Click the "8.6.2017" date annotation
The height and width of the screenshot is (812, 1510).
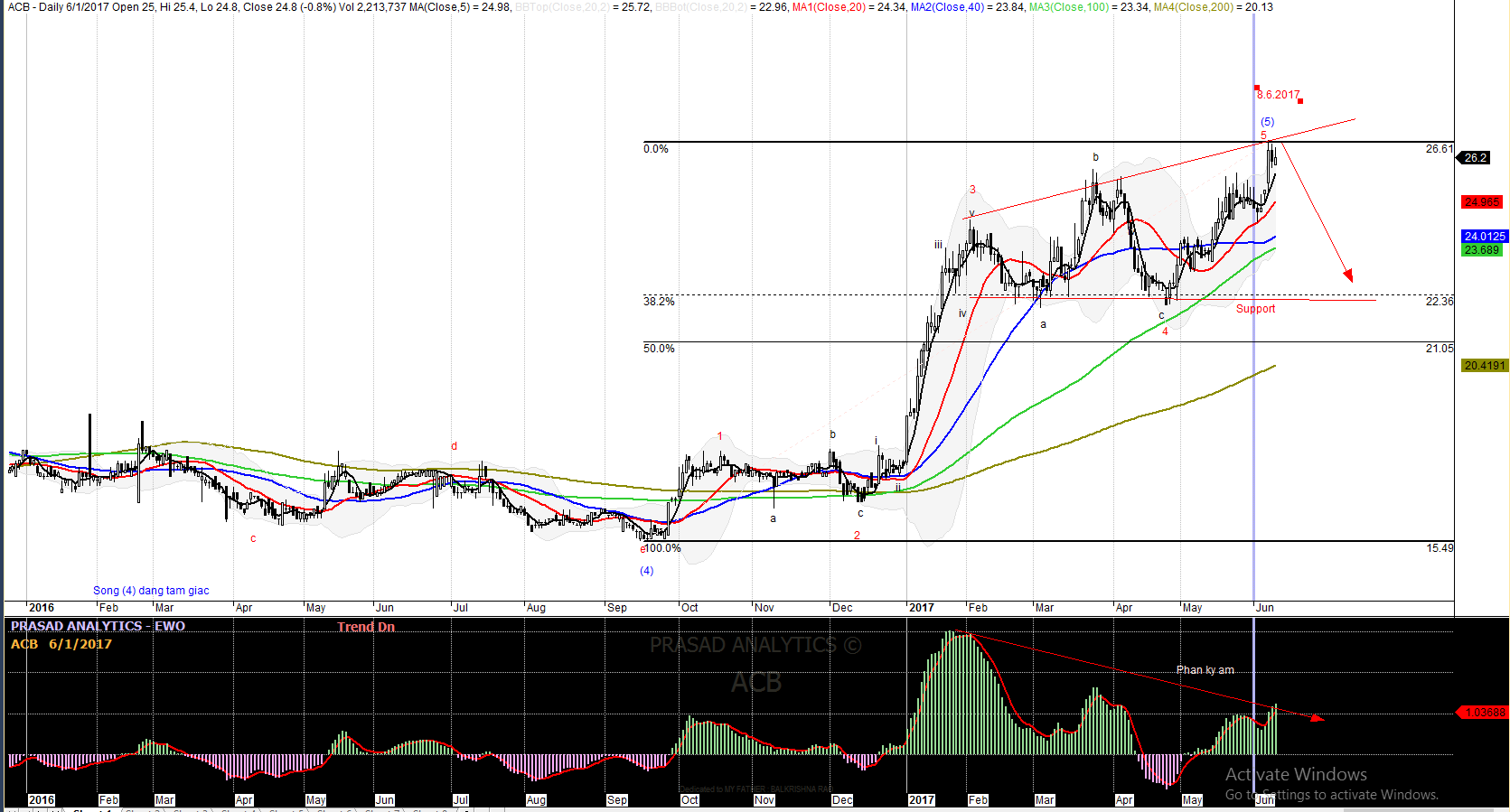[1278, 95]
